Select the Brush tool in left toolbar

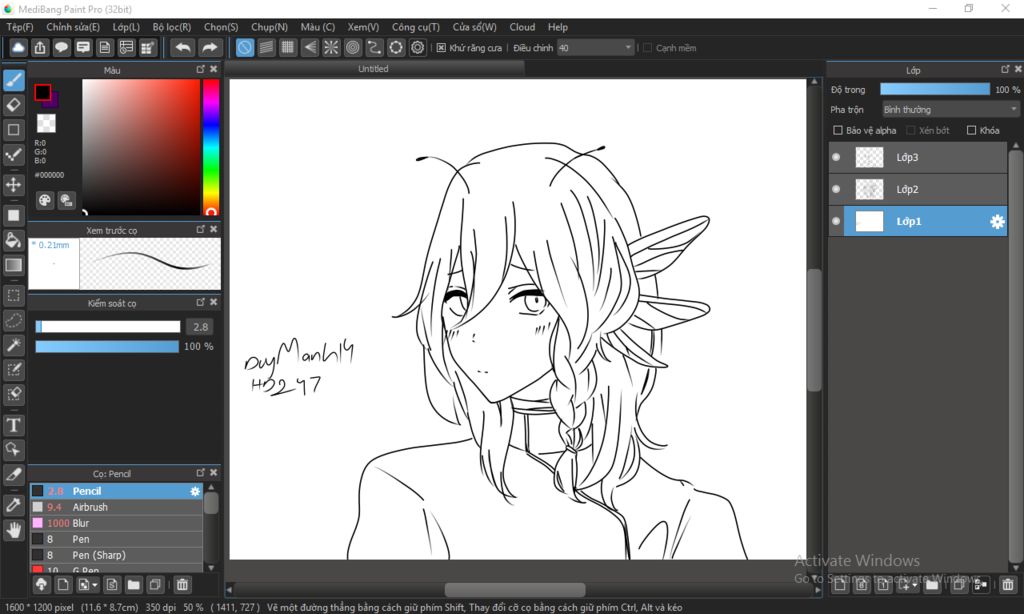14,80
